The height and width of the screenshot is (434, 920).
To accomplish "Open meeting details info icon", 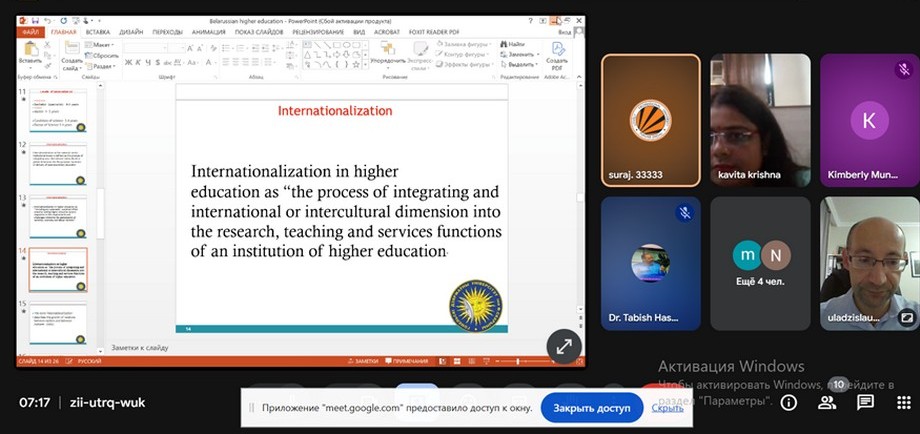I will pos(789,402).
